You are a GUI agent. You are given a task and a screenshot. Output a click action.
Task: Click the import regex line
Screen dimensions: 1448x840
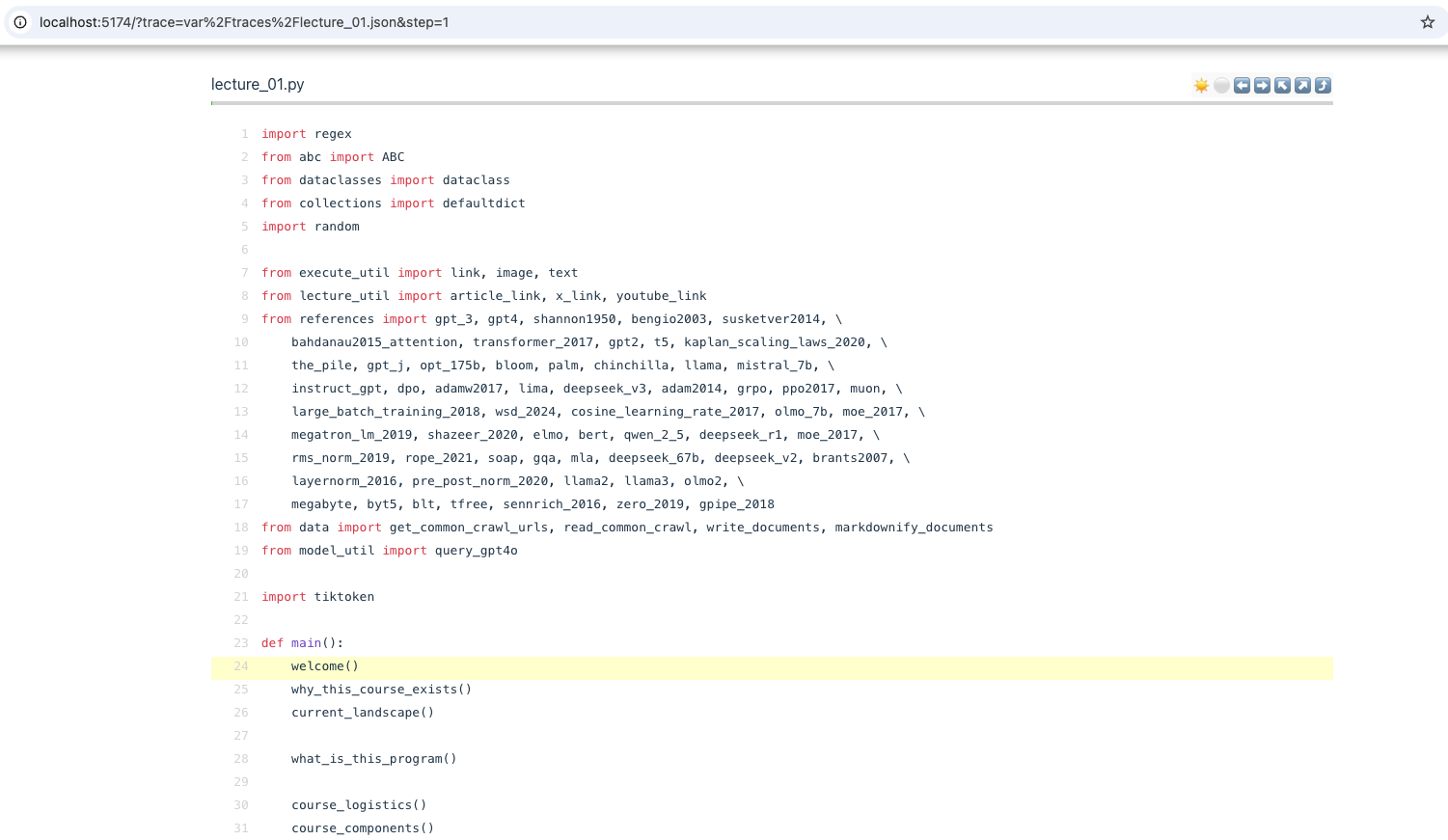coord(307,134)
